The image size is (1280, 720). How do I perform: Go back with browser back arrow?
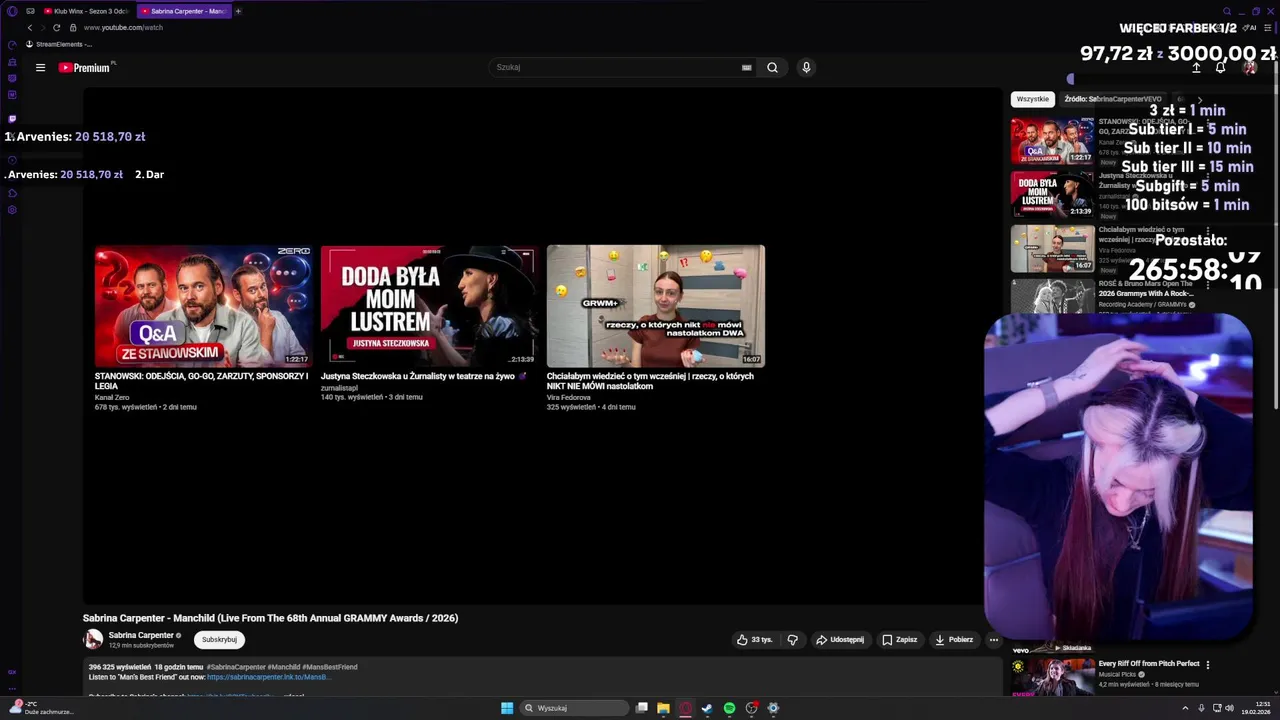30,28
